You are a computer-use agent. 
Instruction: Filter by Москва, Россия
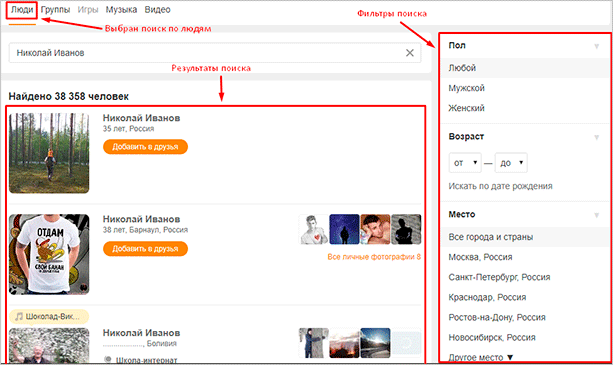click(480, 257)
